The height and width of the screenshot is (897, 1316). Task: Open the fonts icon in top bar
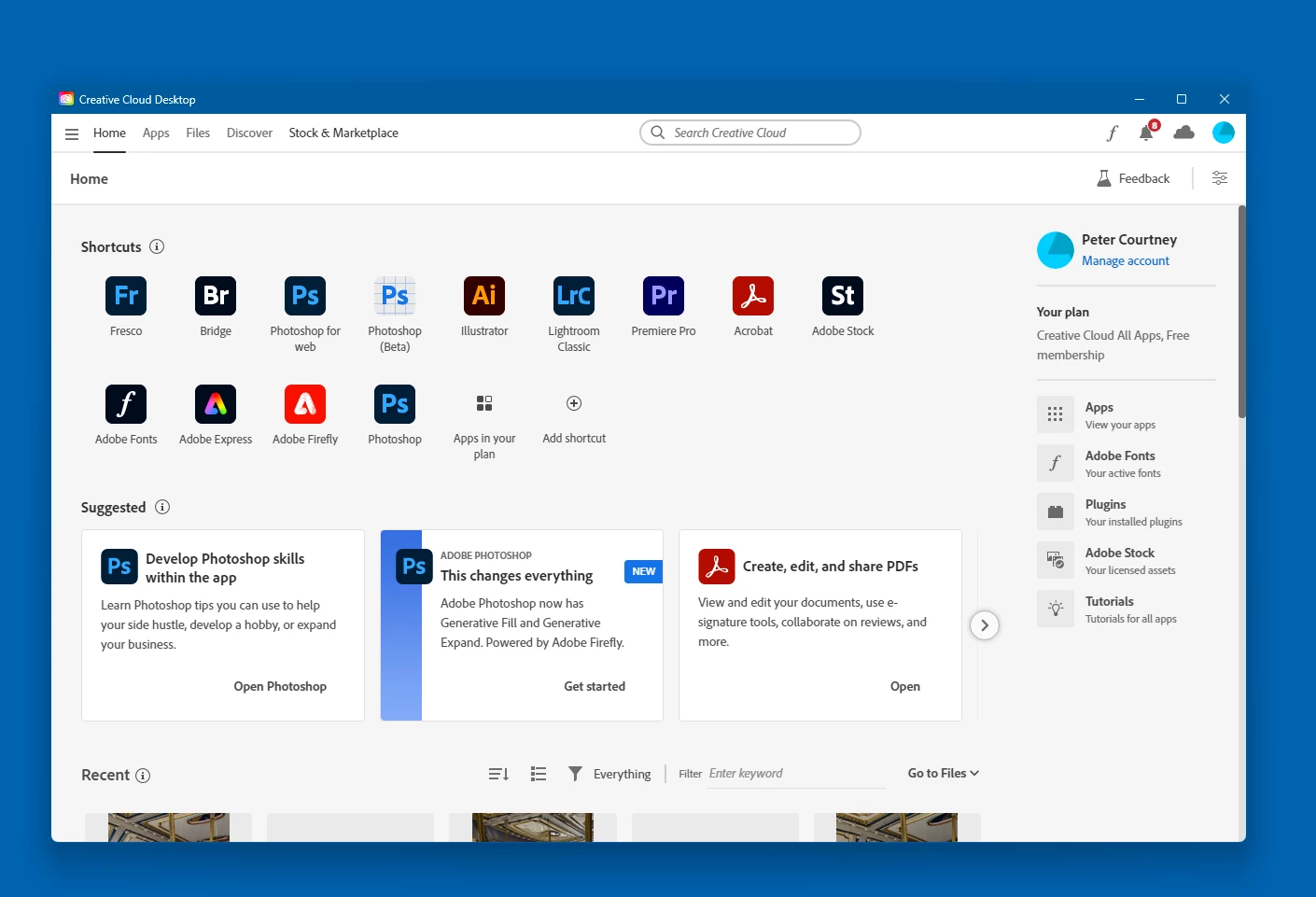pyautogui.click(x=1112, y=133)
